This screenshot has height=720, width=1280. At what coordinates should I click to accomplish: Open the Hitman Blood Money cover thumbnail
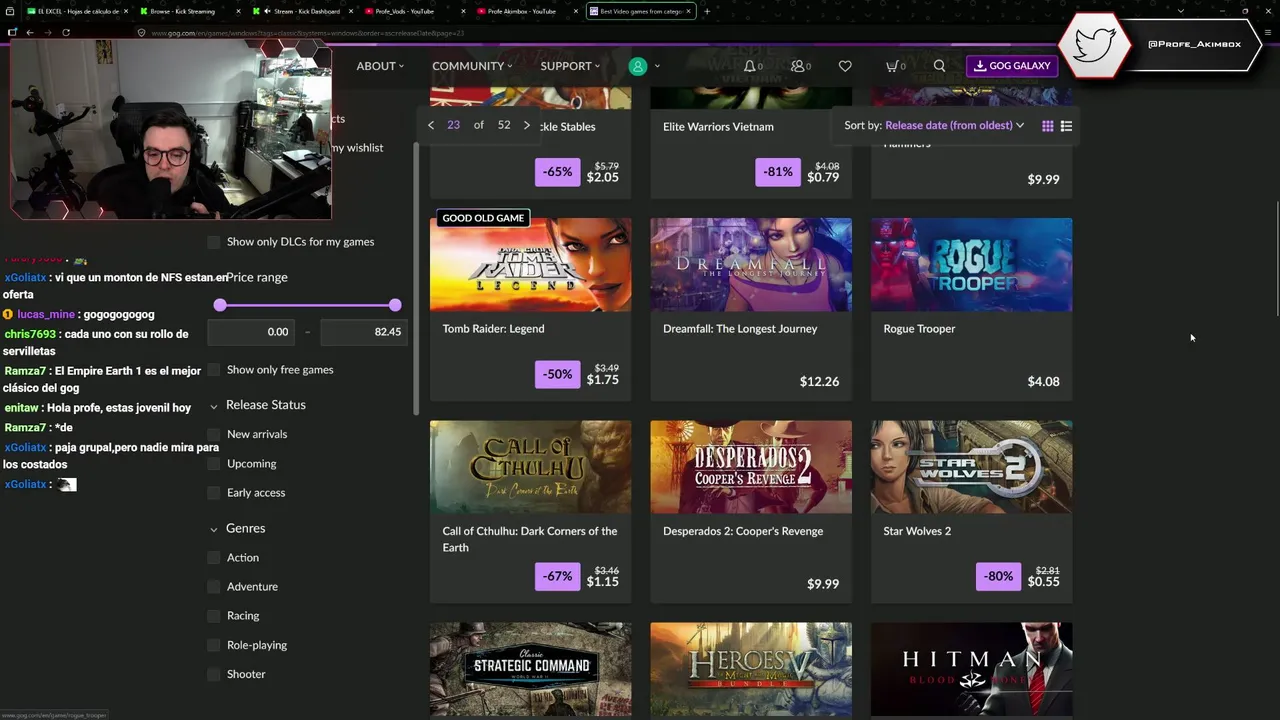(971, 669)
